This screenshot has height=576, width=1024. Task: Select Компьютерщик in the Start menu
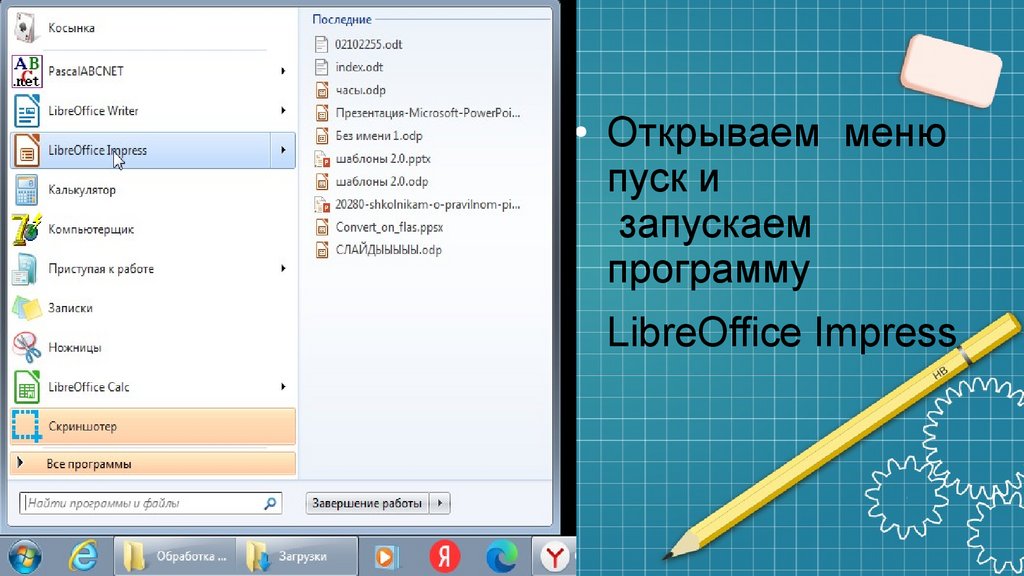tap(153, 229)
